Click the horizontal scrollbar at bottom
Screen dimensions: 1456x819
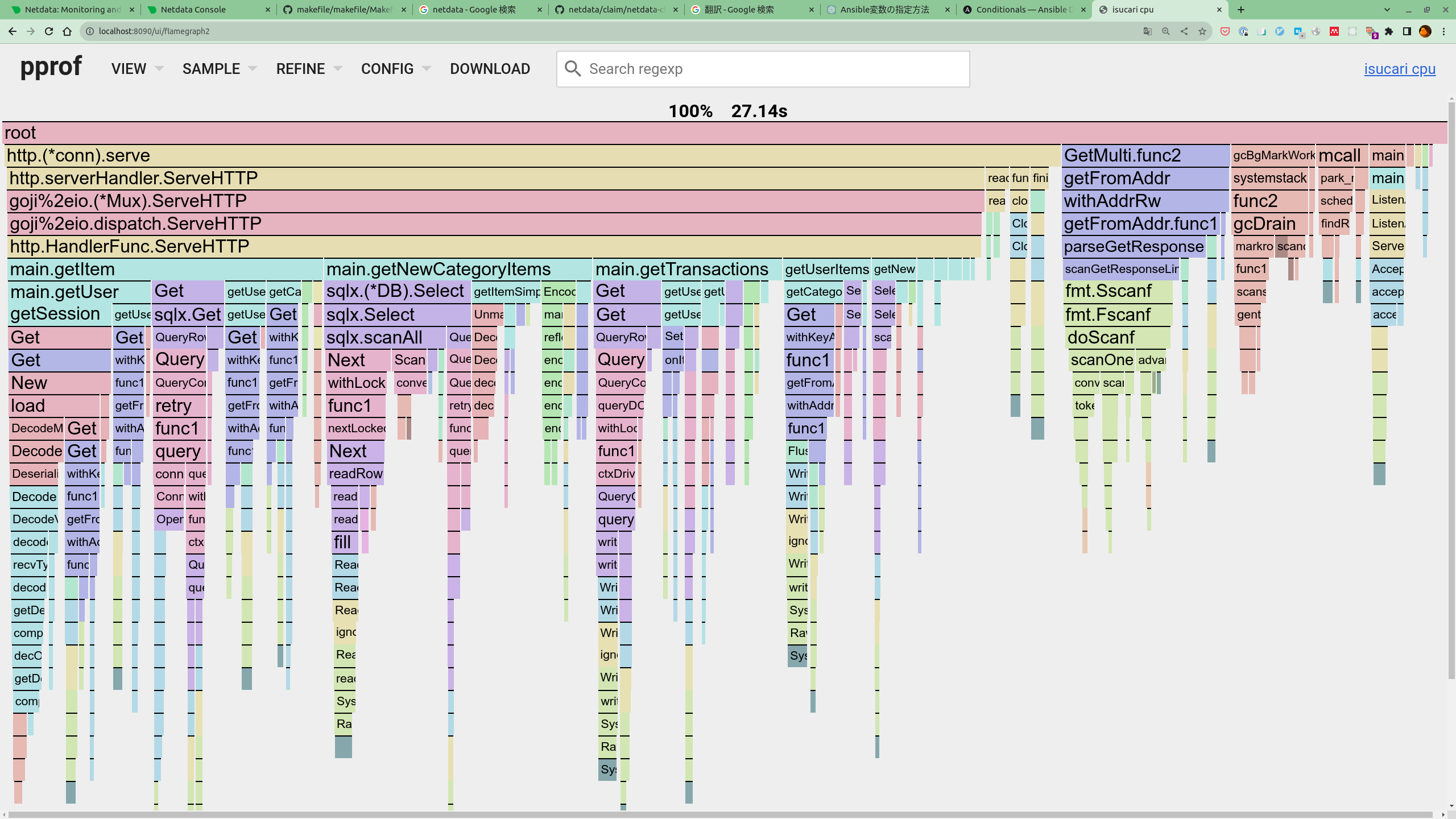coord(720,814)
